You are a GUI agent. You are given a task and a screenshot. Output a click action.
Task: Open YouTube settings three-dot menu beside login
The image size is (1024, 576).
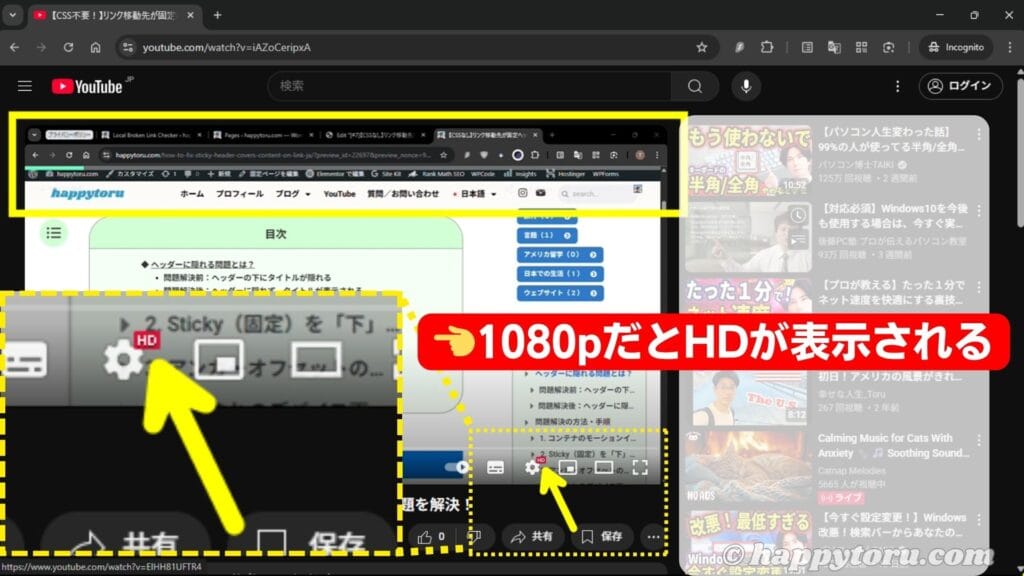pyautogui.click(x=897, y=86)
